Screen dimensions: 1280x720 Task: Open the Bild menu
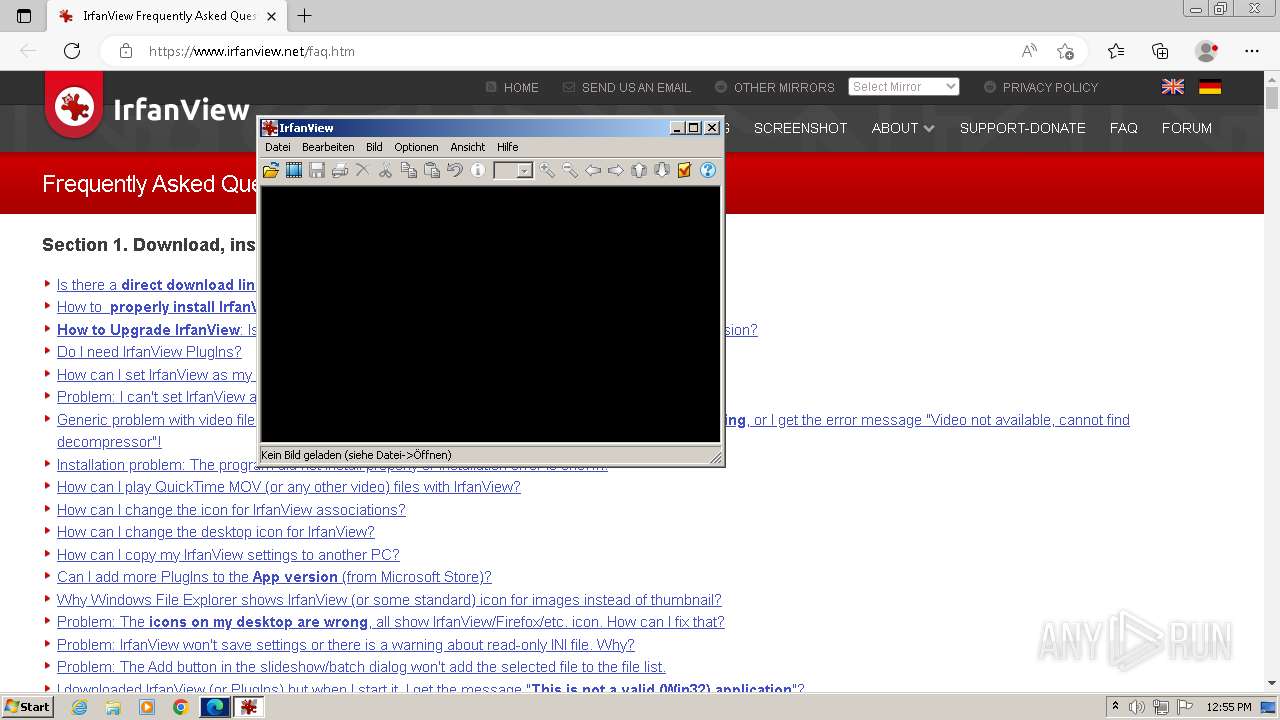point(374,147)
